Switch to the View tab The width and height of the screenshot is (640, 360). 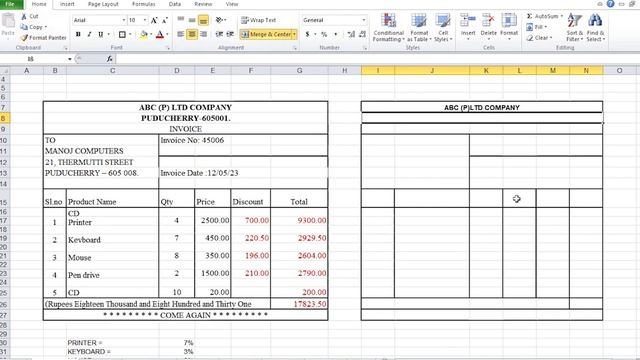(232, 4)
